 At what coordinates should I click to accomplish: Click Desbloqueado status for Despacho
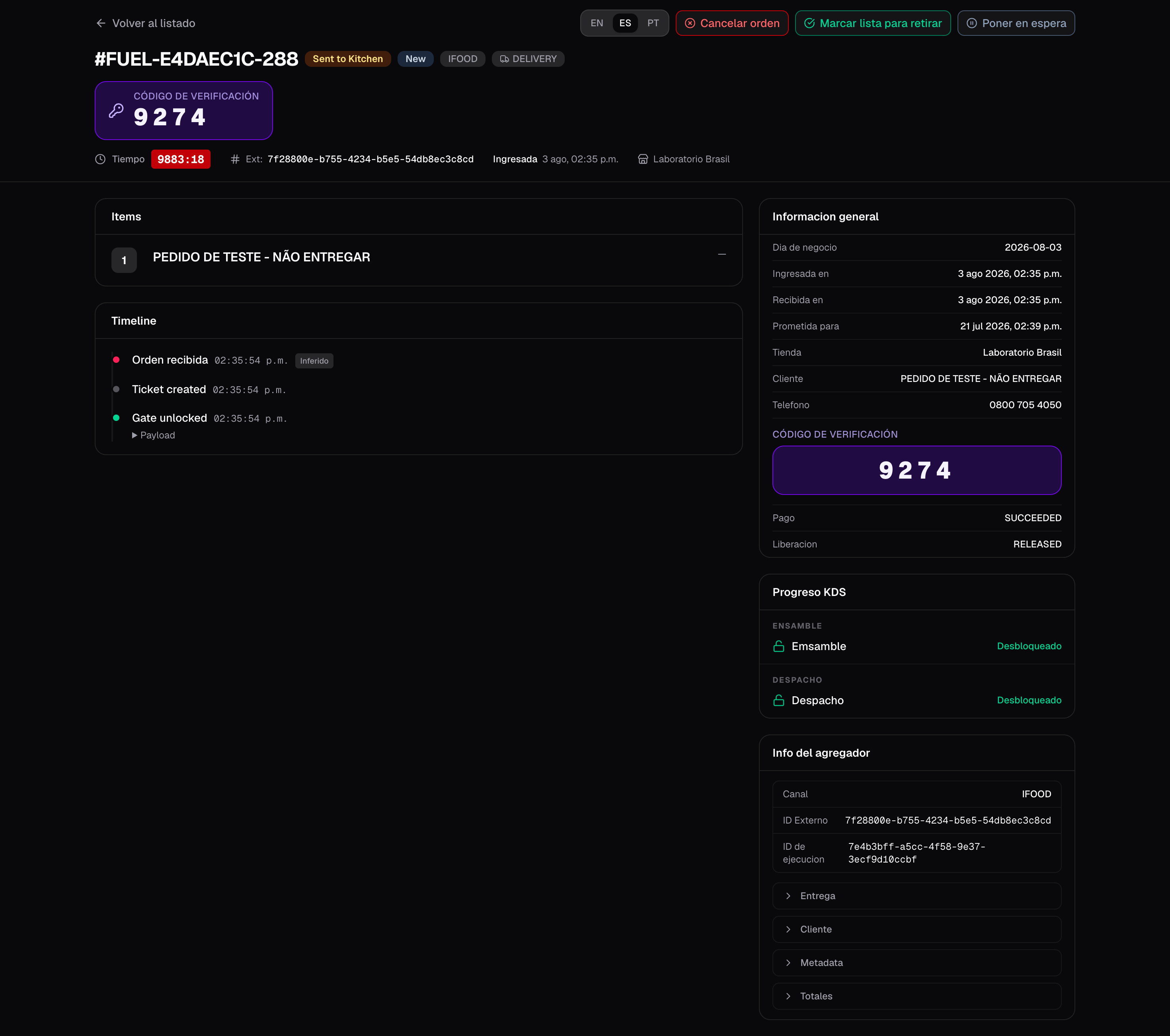[x=1029, y=700]
